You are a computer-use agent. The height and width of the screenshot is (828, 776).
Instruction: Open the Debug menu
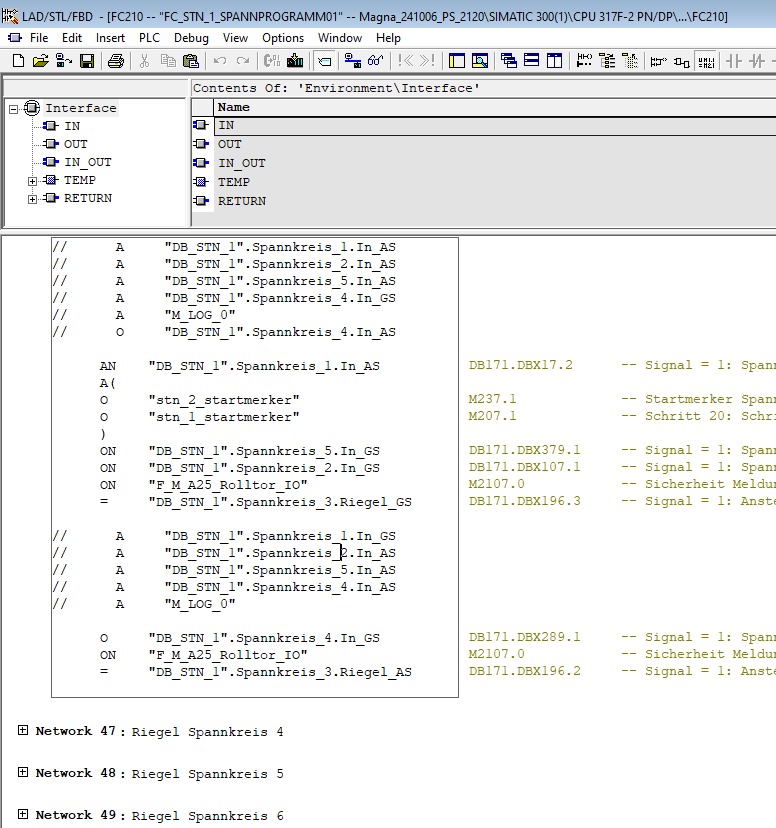(x=191, y=37)
